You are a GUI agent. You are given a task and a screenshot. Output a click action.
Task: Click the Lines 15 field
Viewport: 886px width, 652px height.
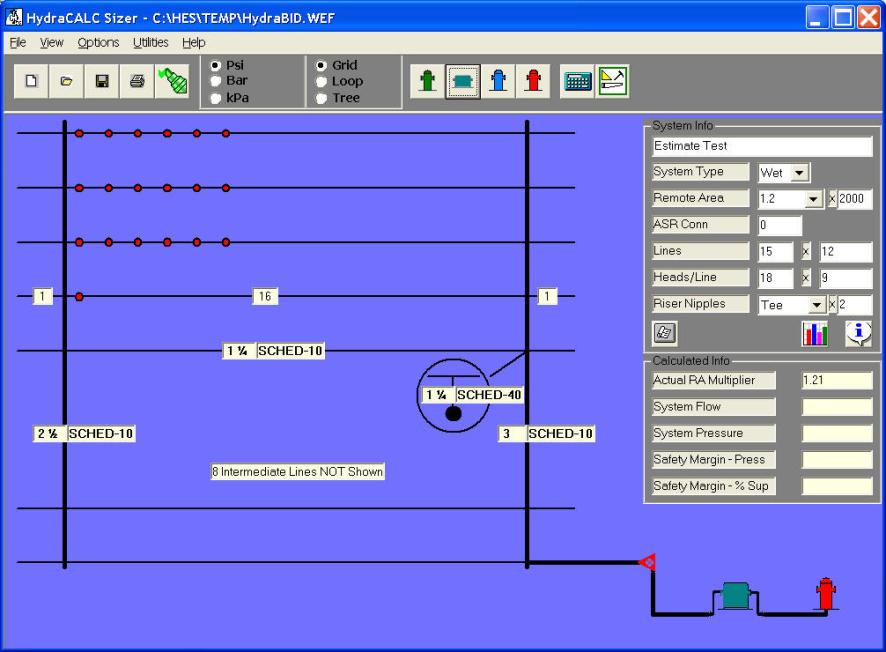[776, 252]
